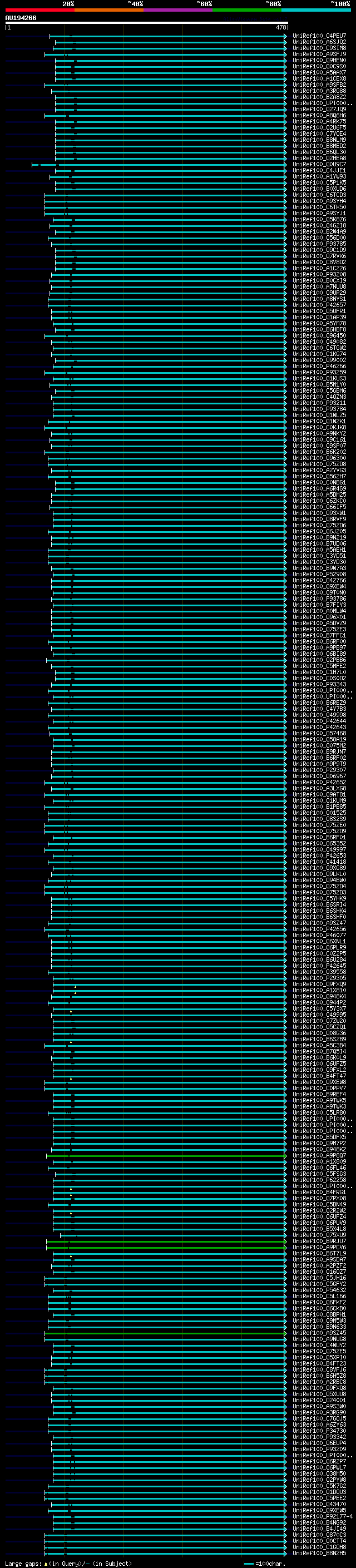
Task: Click the green A9P8Q7 alignment bar
Action: click(166, 1156)
